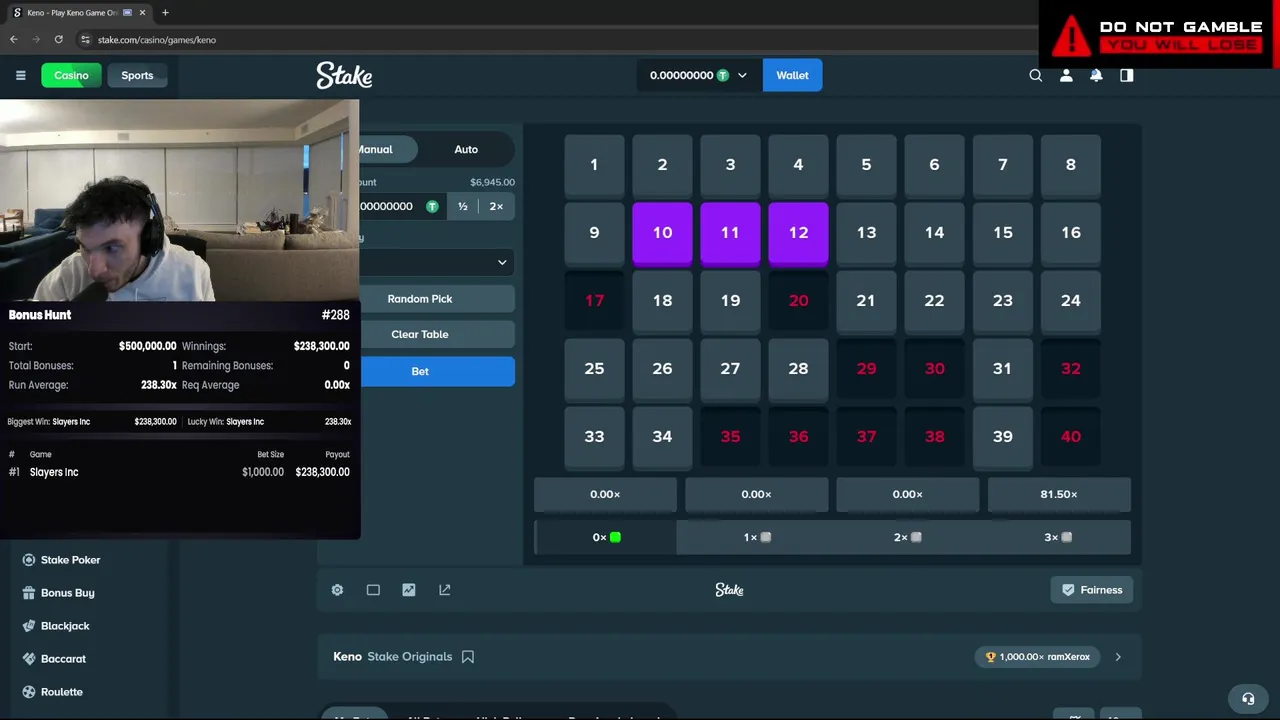Click the 2× hits indicator

pyautogui.click(x=907, y=537)
